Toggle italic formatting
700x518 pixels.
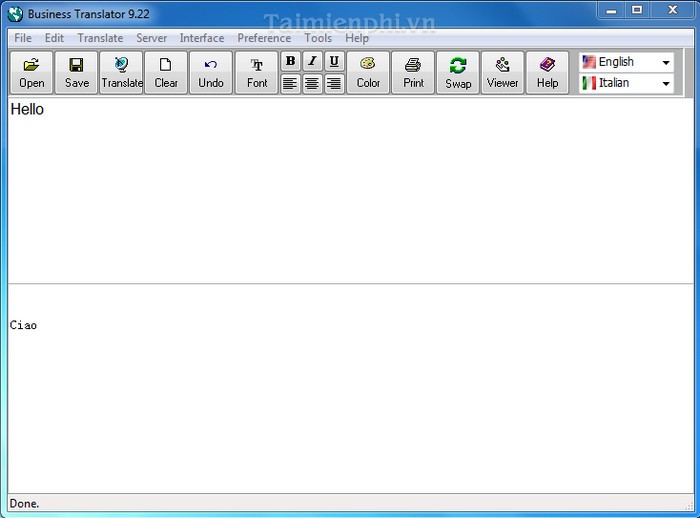pyautogui.click(x=312, y=61)
